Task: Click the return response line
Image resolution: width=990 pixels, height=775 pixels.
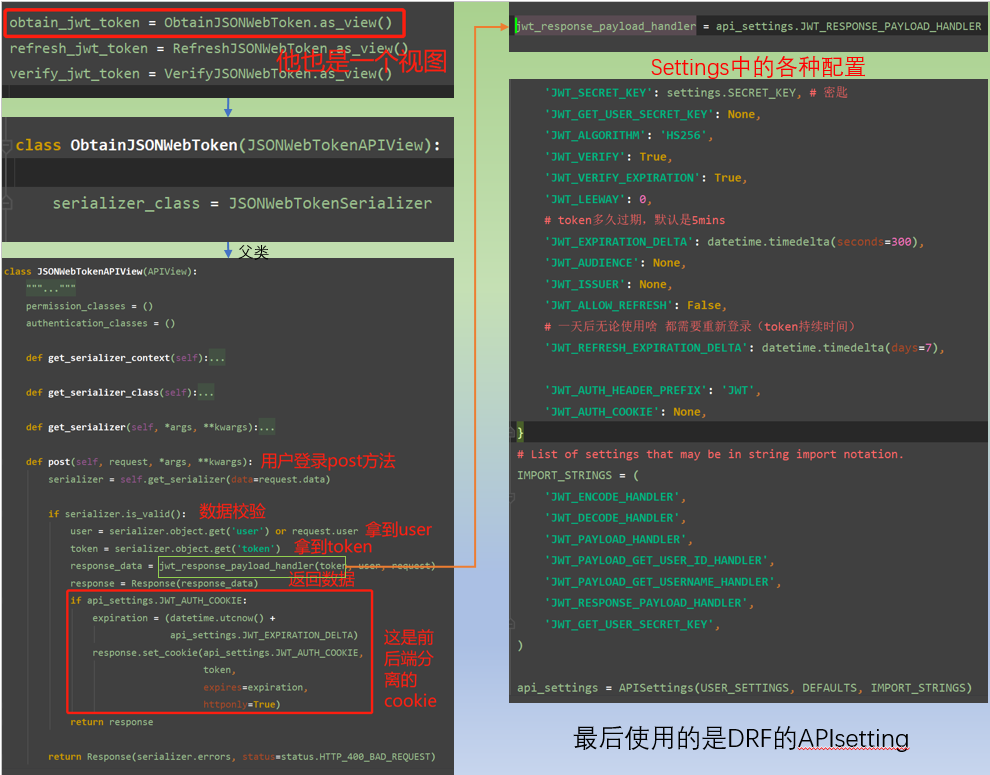Action: pos(112,723)
